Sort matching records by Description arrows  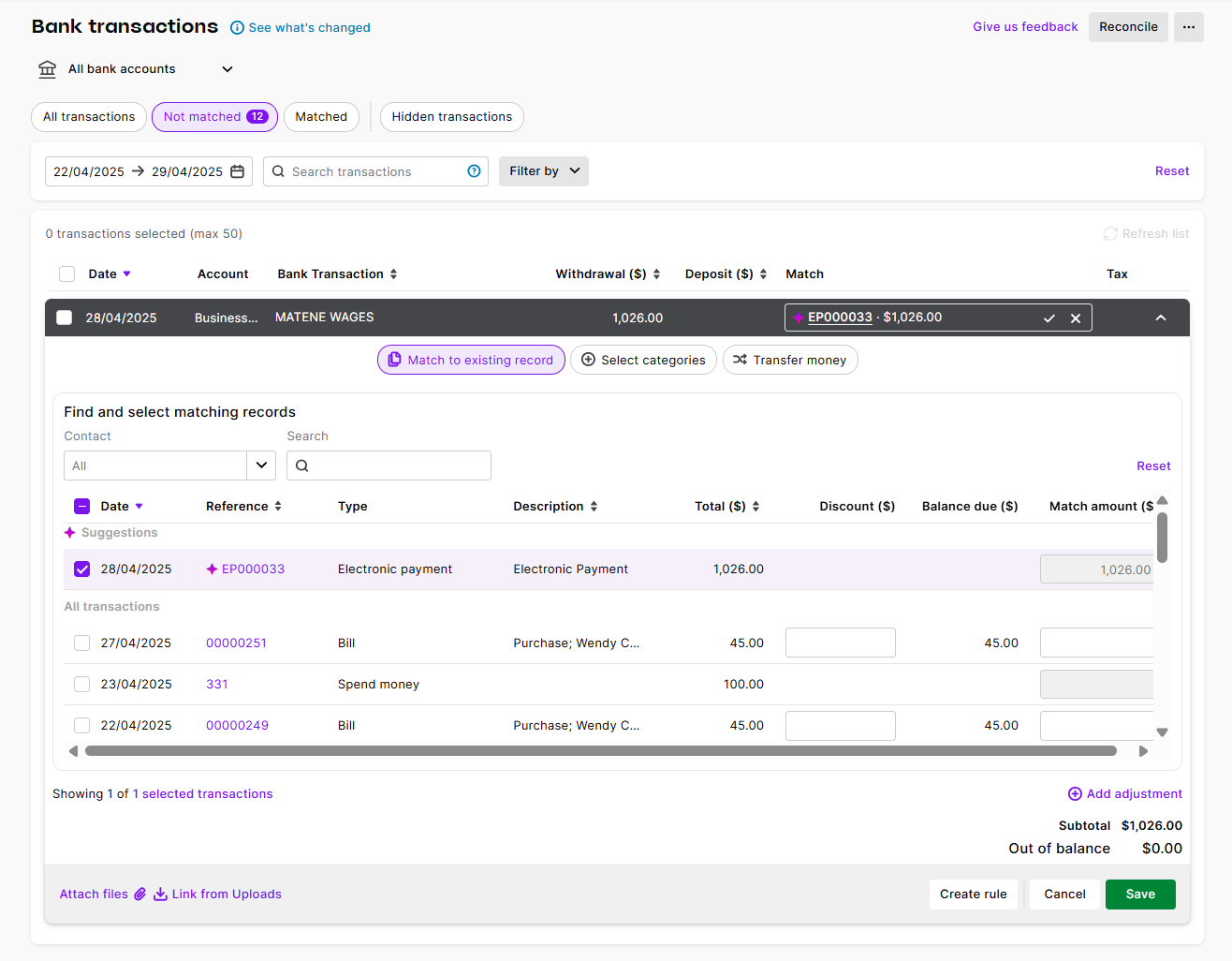click(x=594, y=507)
